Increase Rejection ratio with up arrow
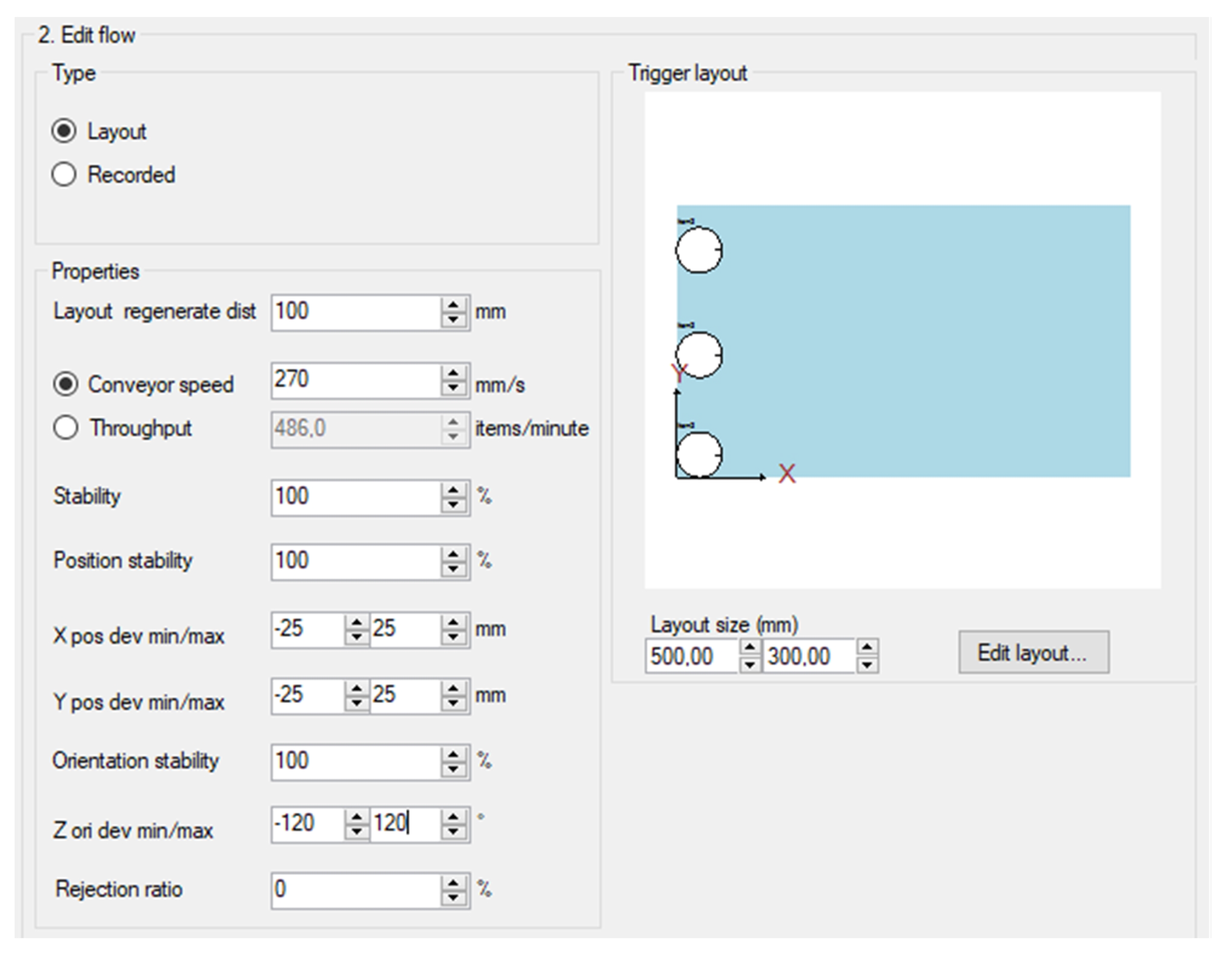Image resolution: width=1232 pixels, height=957 pixels. (453, 883)
